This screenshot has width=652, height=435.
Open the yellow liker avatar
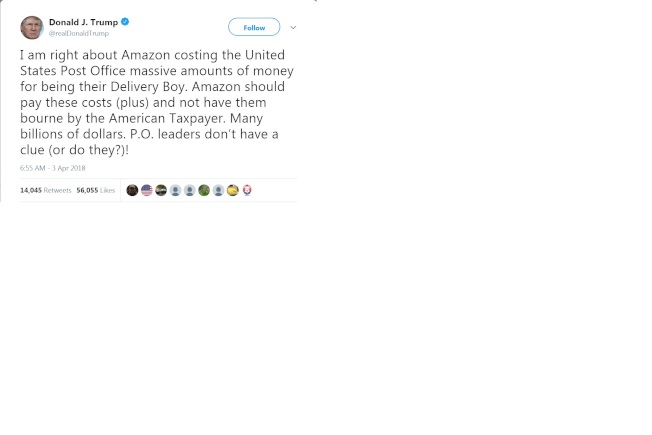click(233, 190)
